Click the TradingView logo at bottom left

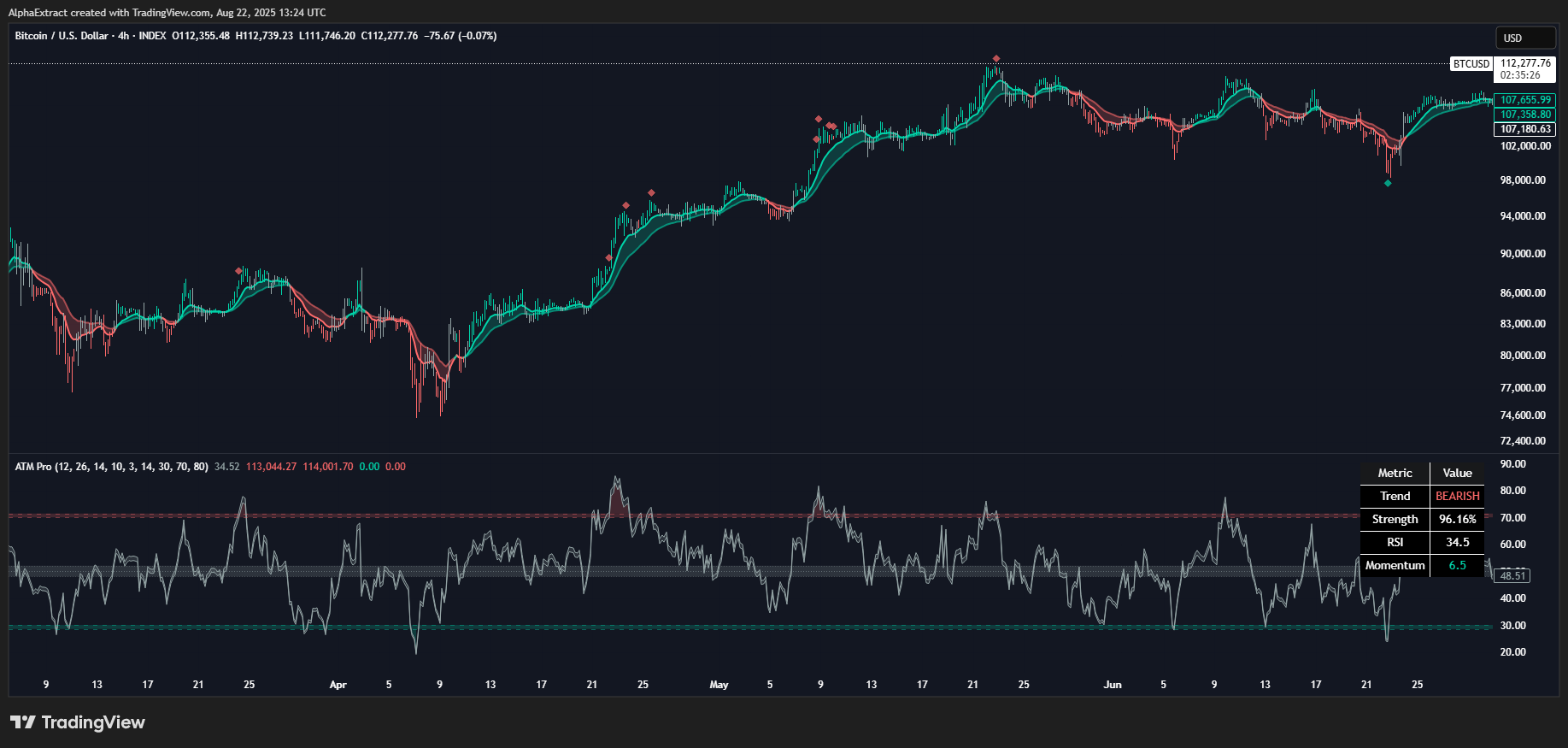pyautogui.click(x=78, y=722)
